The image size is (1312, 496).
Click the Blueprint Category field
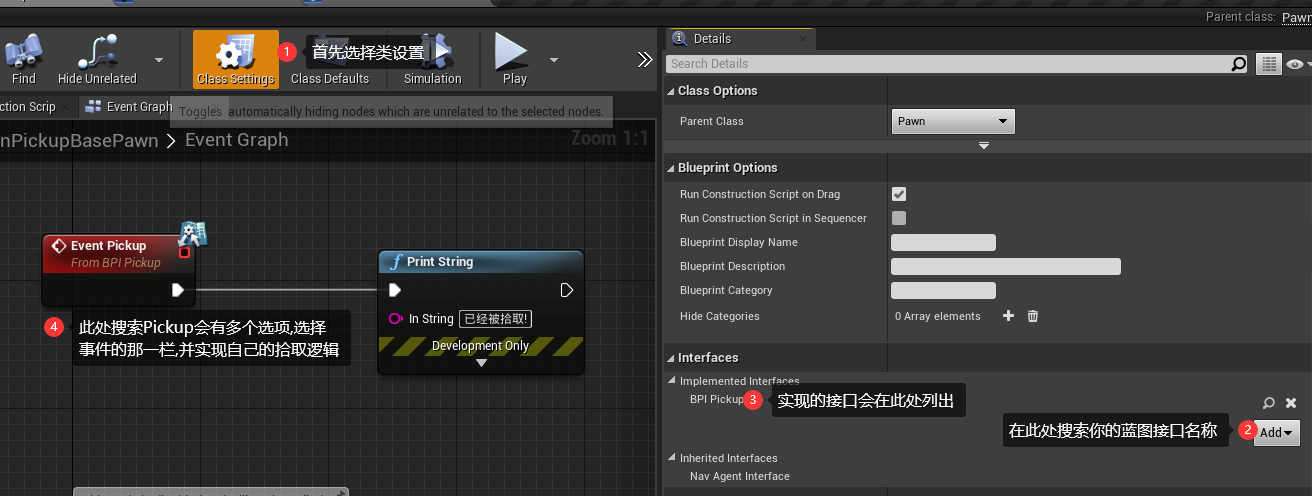click(x=943, y=290)
